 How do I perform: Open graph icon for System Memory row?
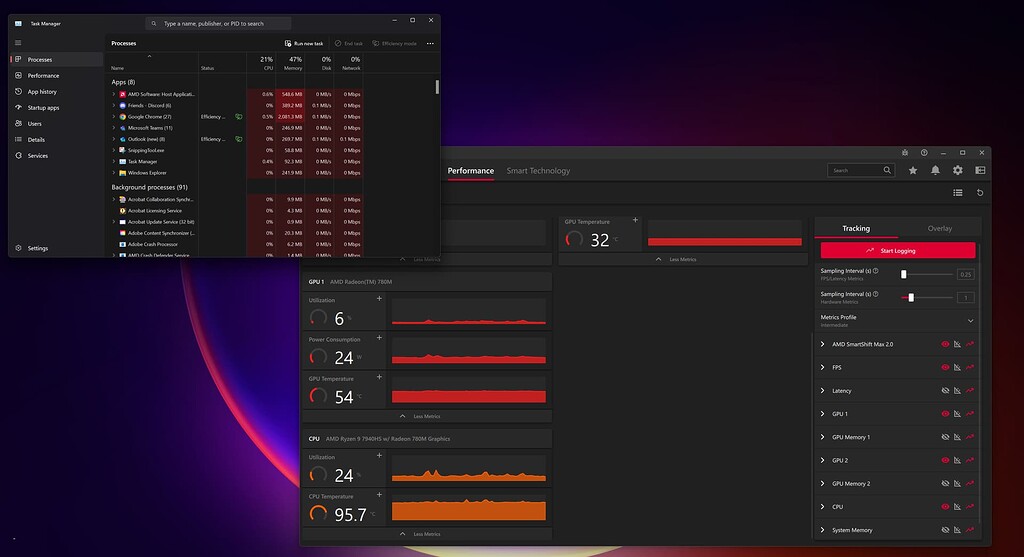pos(957,530)
